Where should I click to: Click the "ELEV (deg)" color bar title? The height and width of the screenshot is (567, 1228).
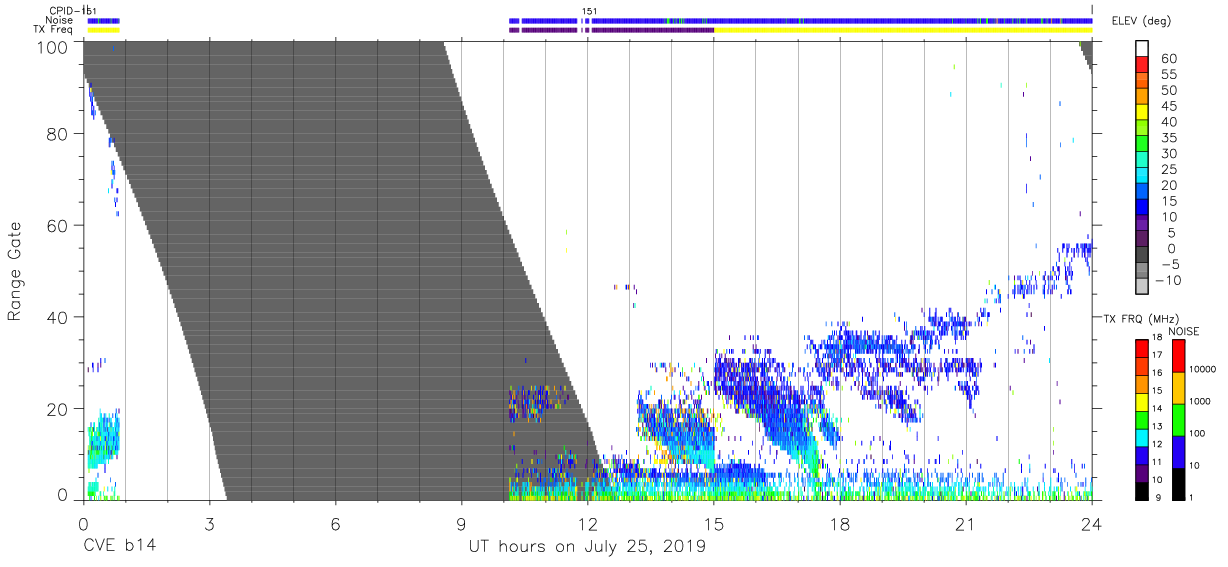(1141, 22)
